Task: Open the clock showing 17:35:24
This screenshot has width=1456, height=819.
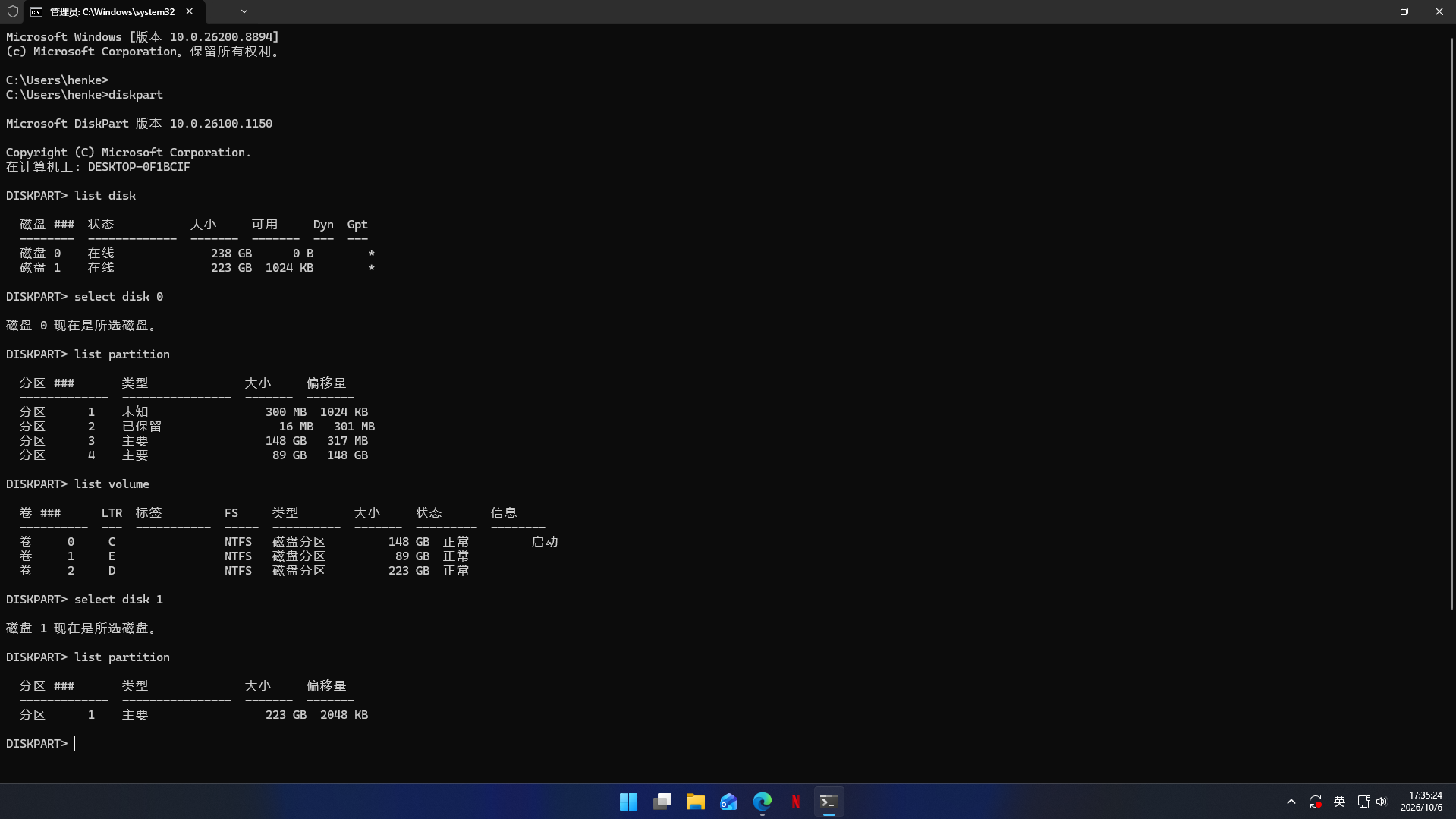Action: (1420, 802)
